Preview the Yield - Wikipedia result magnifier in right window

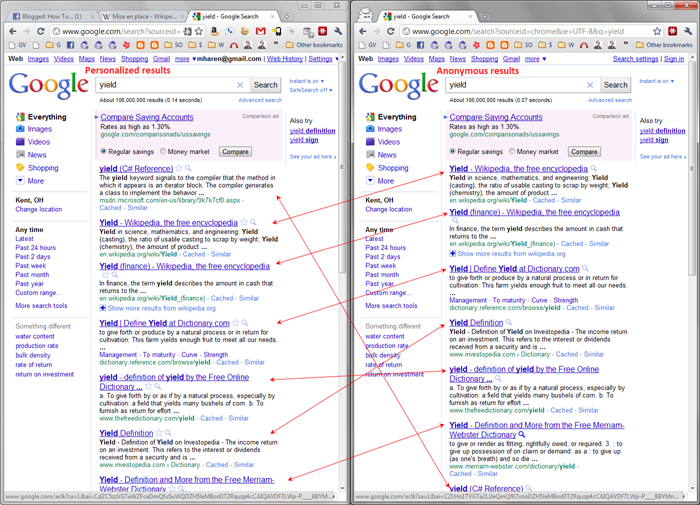594,168
